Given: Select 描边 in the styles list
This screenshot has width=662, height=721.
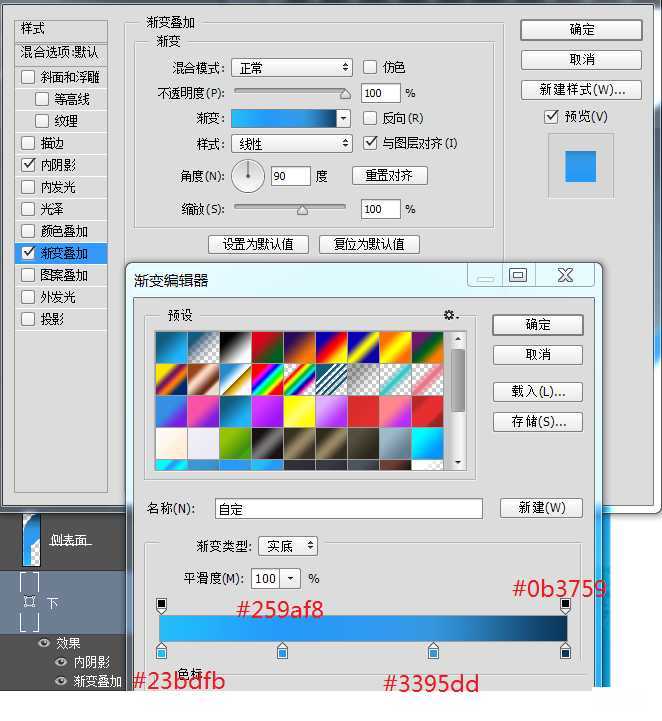Looking at the screenshot, I should pyautogui.click(x=52, y=143).
